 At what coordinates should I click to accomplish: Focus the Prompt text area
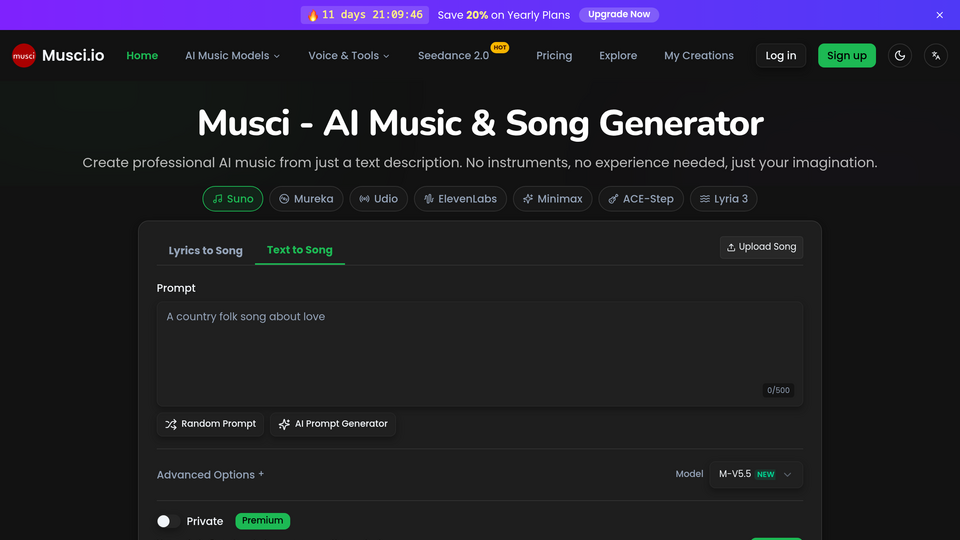(480, 354)
